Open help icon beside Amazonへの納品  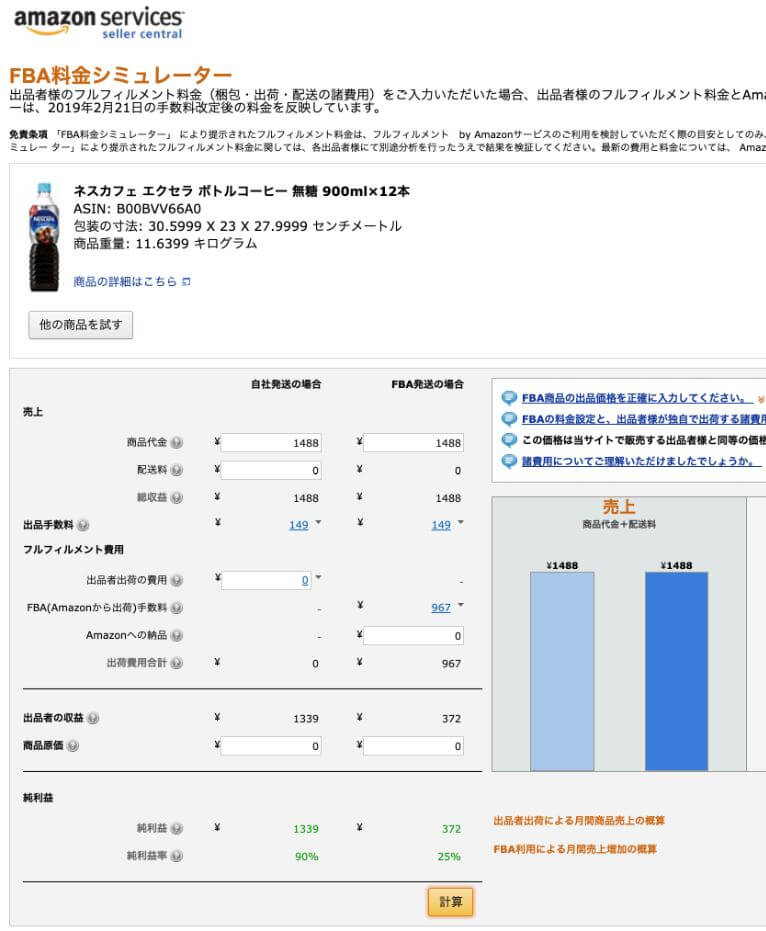pos(176,635)
